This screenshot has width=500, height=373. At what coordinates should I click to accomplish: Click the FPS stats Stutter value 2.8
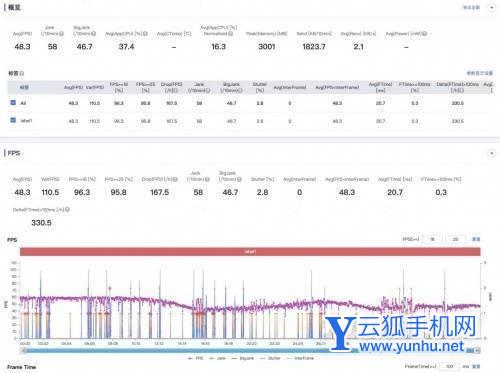click(262, 192)
